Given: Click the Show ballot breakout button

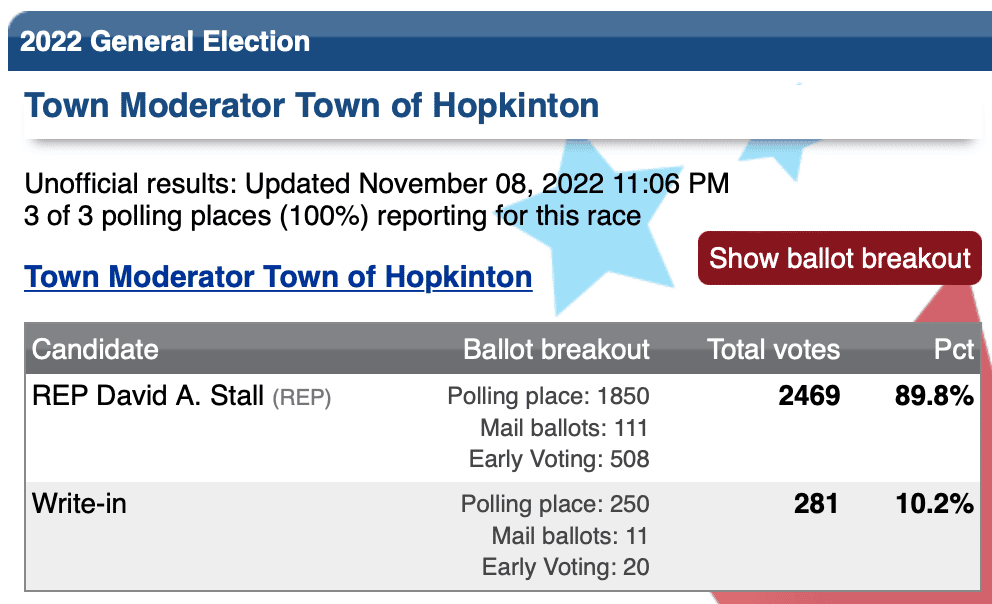Looking at the screenshot, I should coord(840,258).
